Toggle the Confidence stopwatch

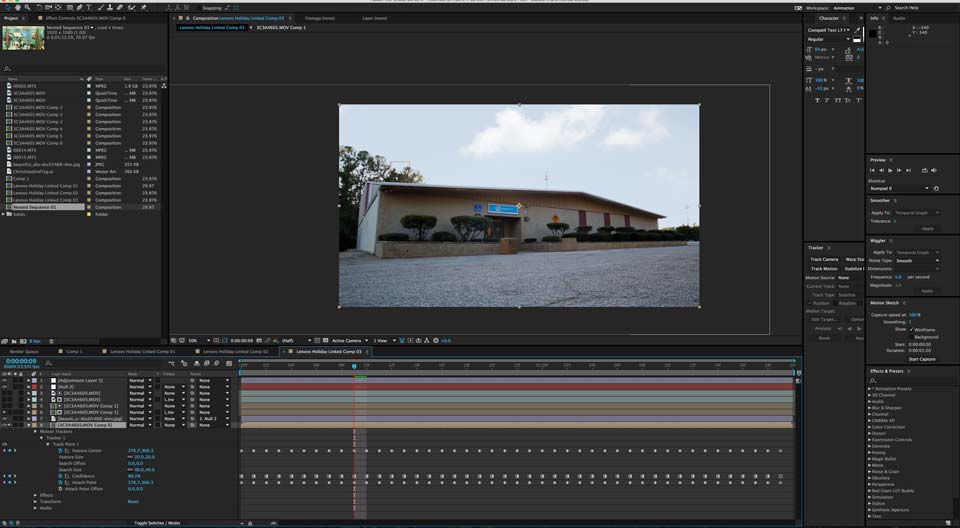coord(60,476)
